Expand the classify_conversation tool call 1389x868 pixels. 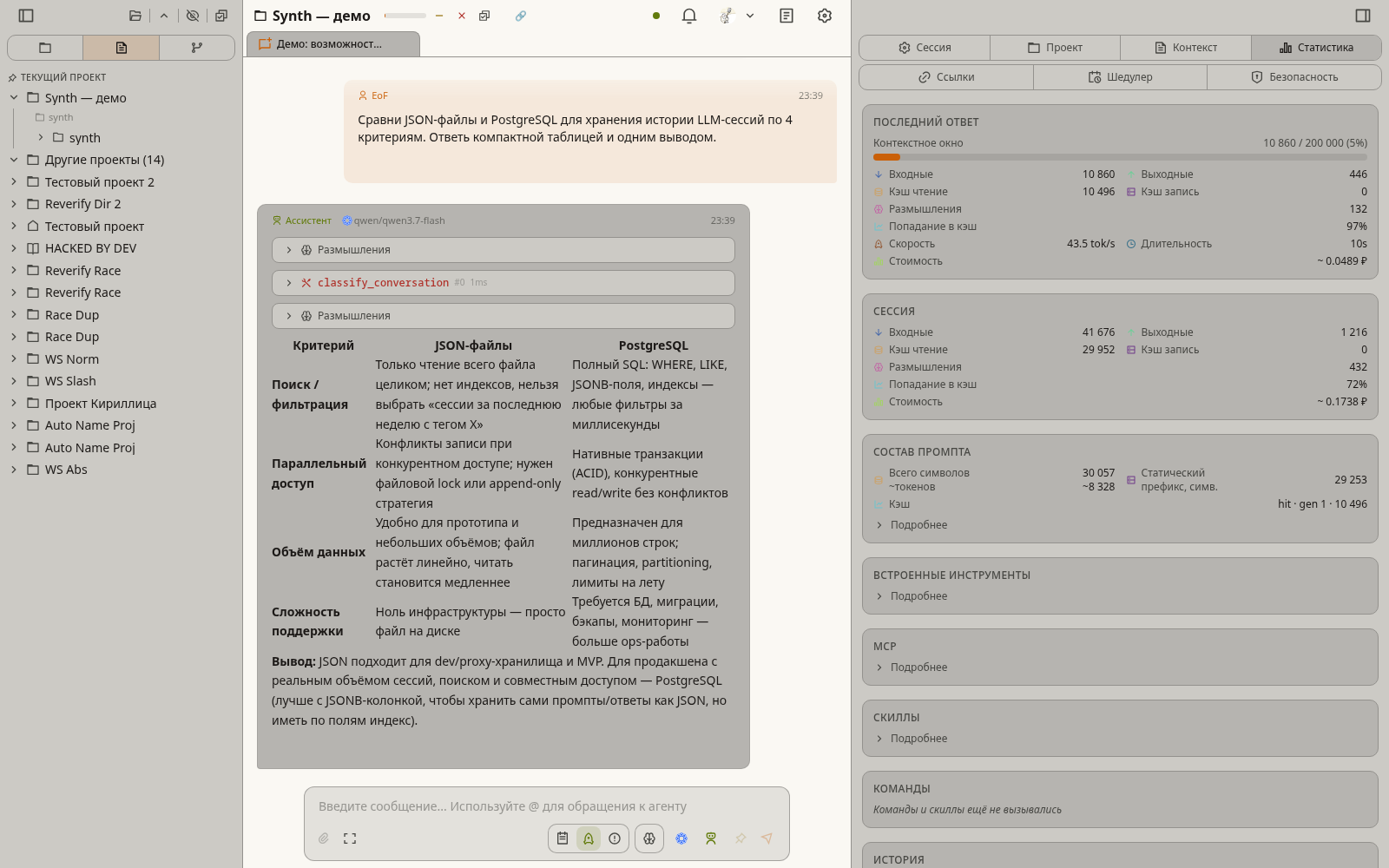click(504, 283)
